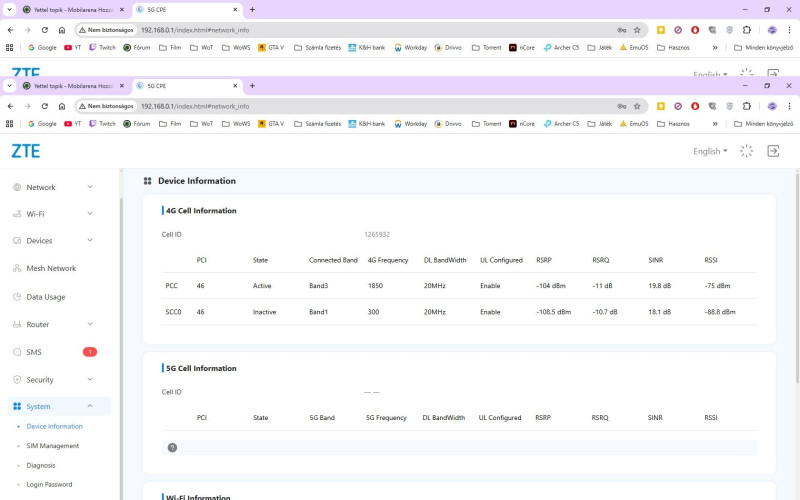Open the K&H bank bookmark in the front window
The image size is (800, 500).
tap(367, 123)
